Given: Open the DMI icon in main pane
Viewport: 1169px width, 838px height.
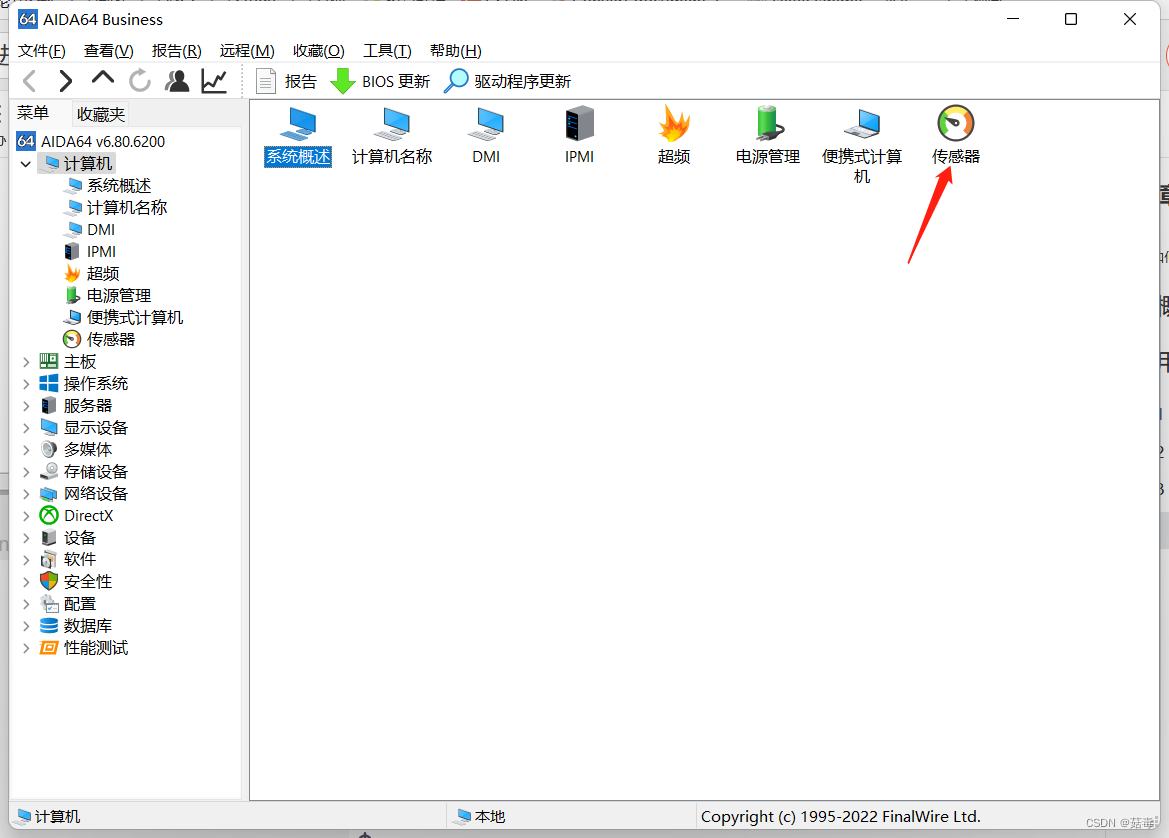Looking at the screenshot, I should pyautogui.click(x=486, y=136).
